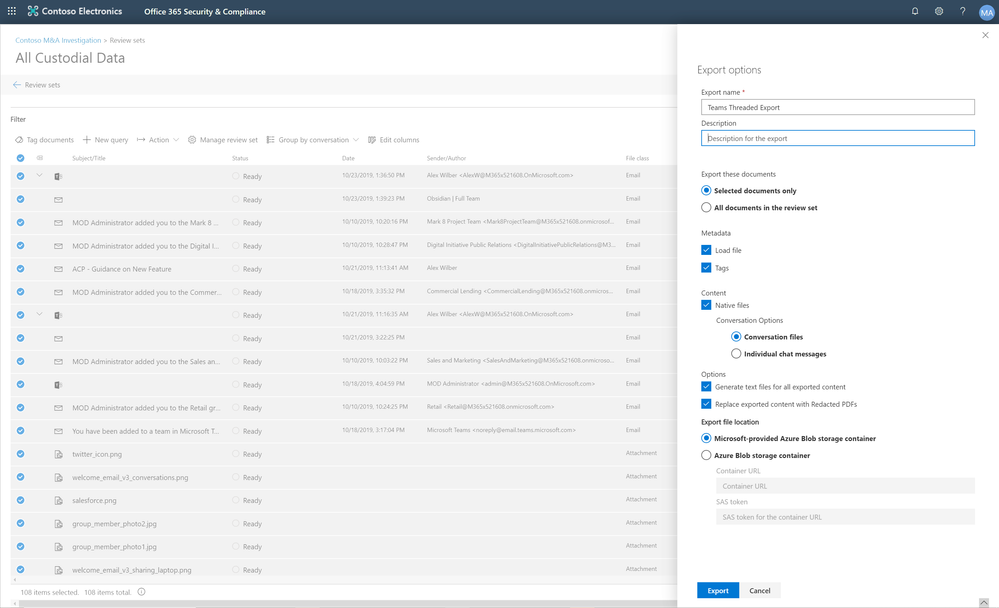Image resolution: width=999 pixels, height=608 pixels.
Task: Click Manage review set
Action: coord(222,140)
